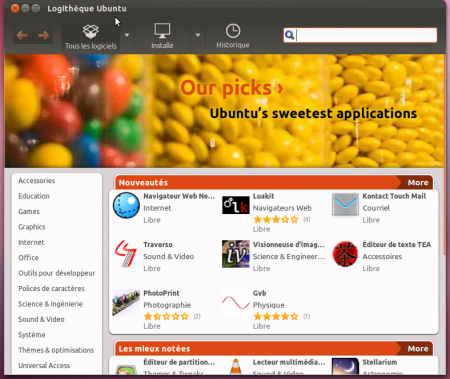Open the Éditeur de partition icon

(x=126, y=369)
